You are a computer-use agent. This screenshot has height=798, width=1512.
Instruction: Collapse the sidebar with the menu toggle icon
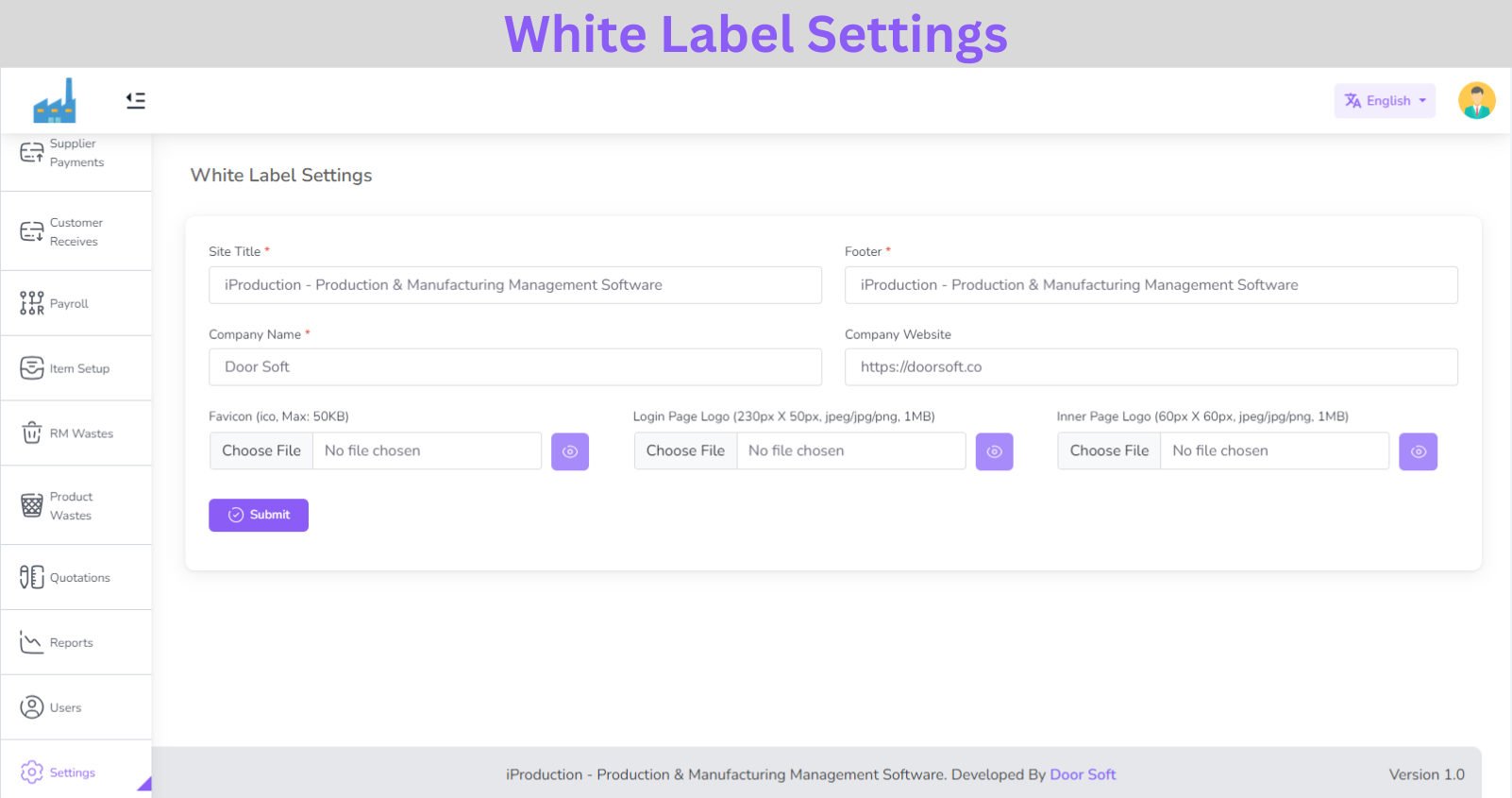[x=136, y=100]
